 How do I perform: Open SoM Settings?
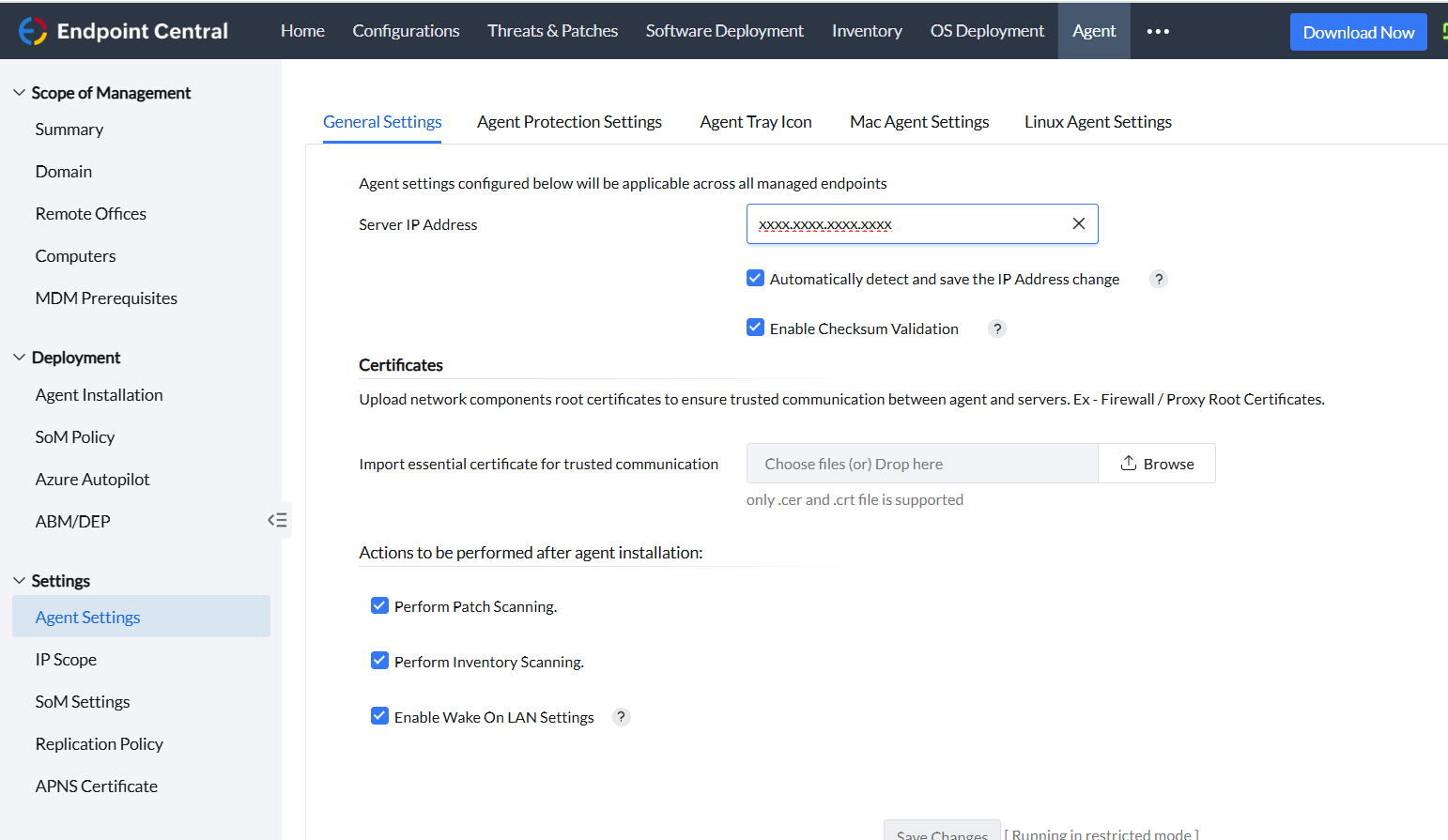(x=83, y=702)
